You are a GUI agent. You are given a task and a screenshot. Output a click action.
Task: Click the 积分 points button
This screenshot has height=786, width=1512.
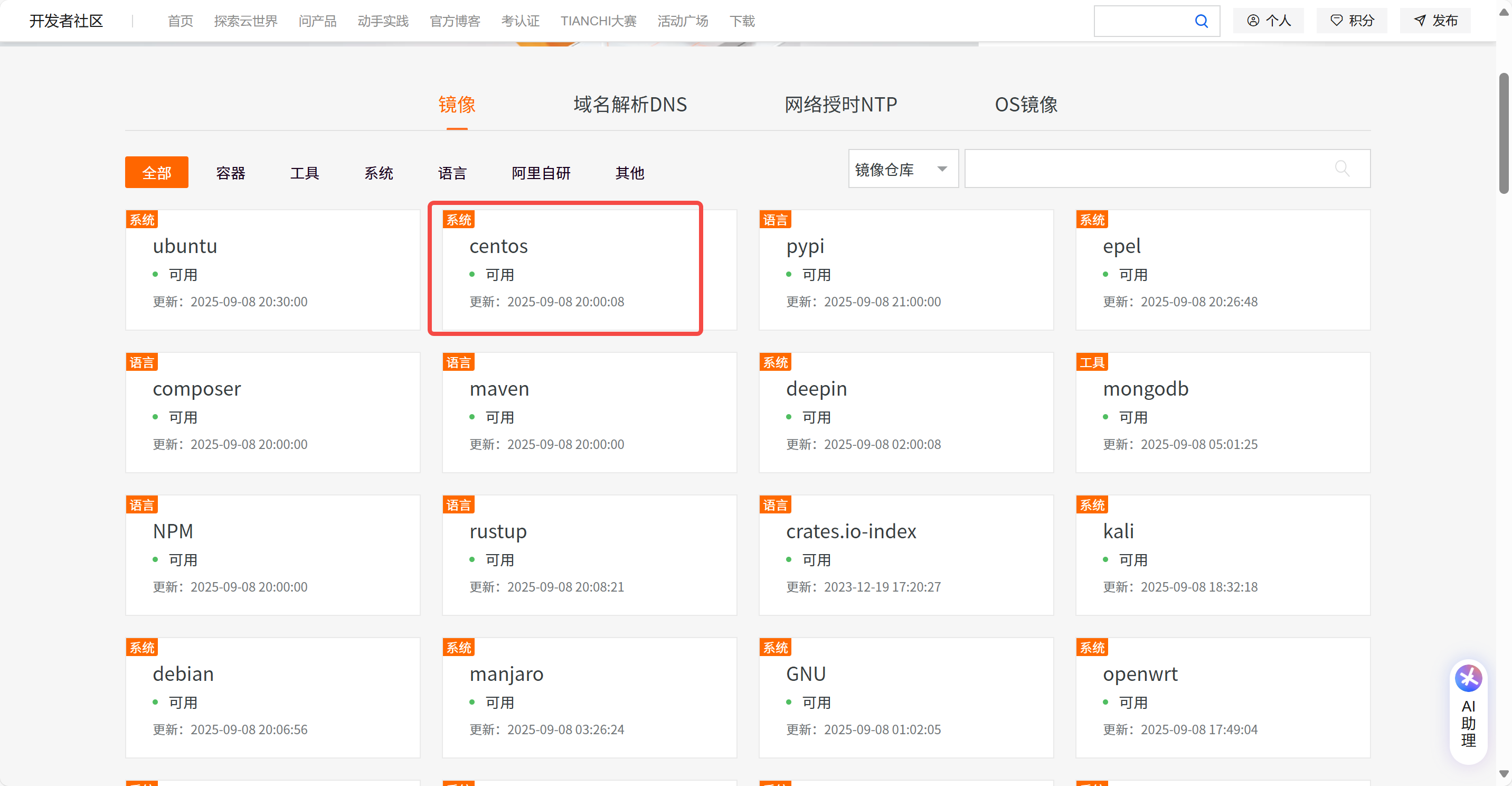(1352, 21)
